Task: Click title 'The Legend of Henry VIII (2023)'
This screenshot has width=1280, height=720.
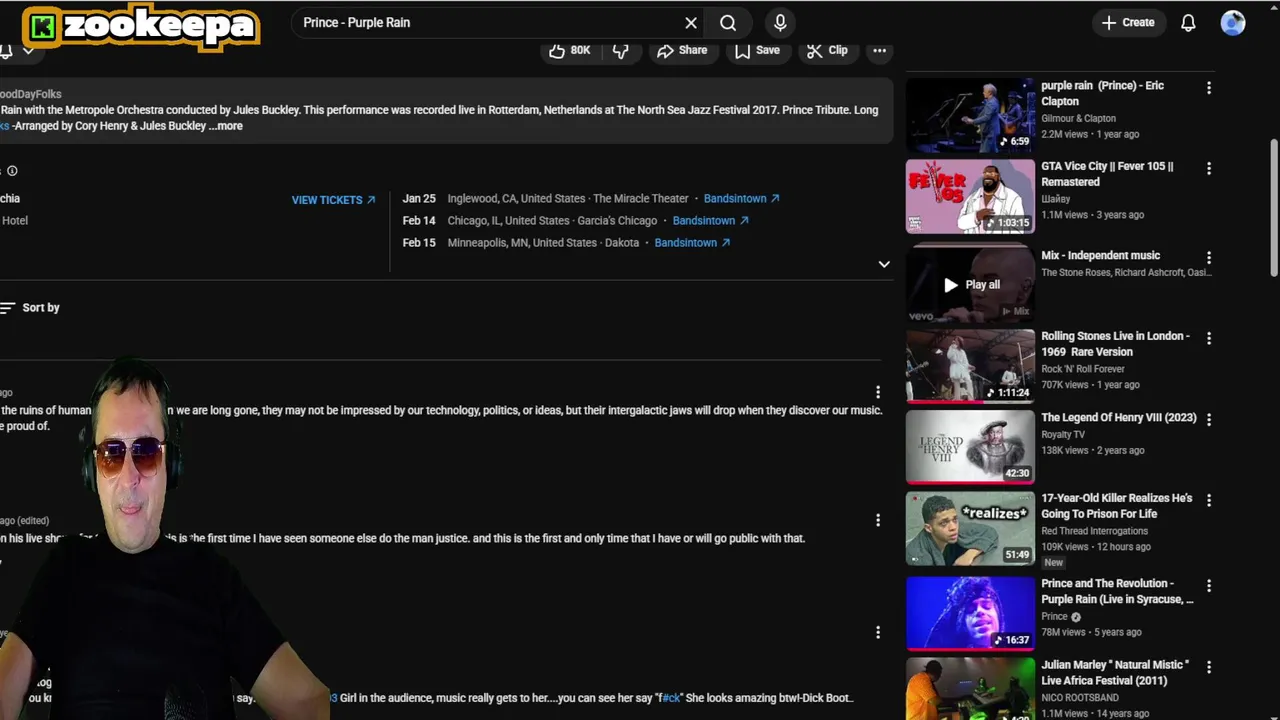Action: pos(1118,418)
